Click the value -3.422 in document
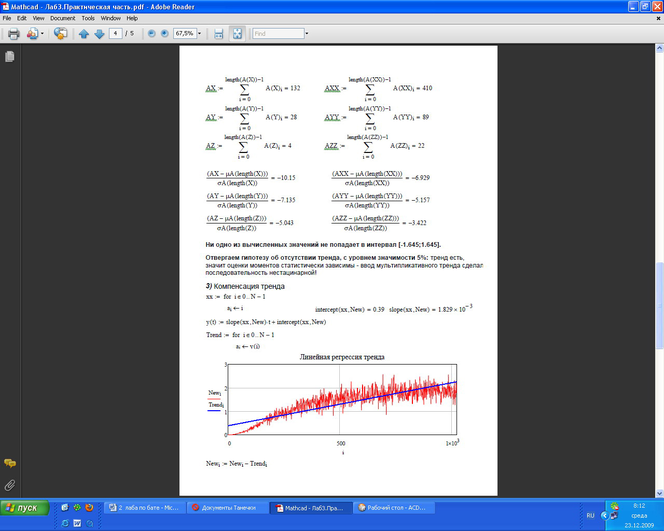The width and height of the screenshot is (664, 531). 417,223
